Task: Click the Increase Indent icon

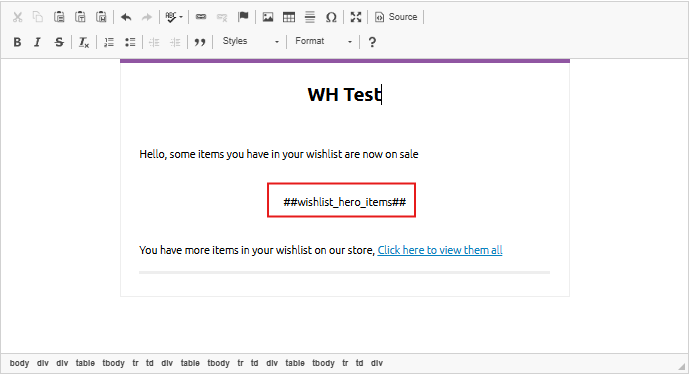Action: pos(175,42)
